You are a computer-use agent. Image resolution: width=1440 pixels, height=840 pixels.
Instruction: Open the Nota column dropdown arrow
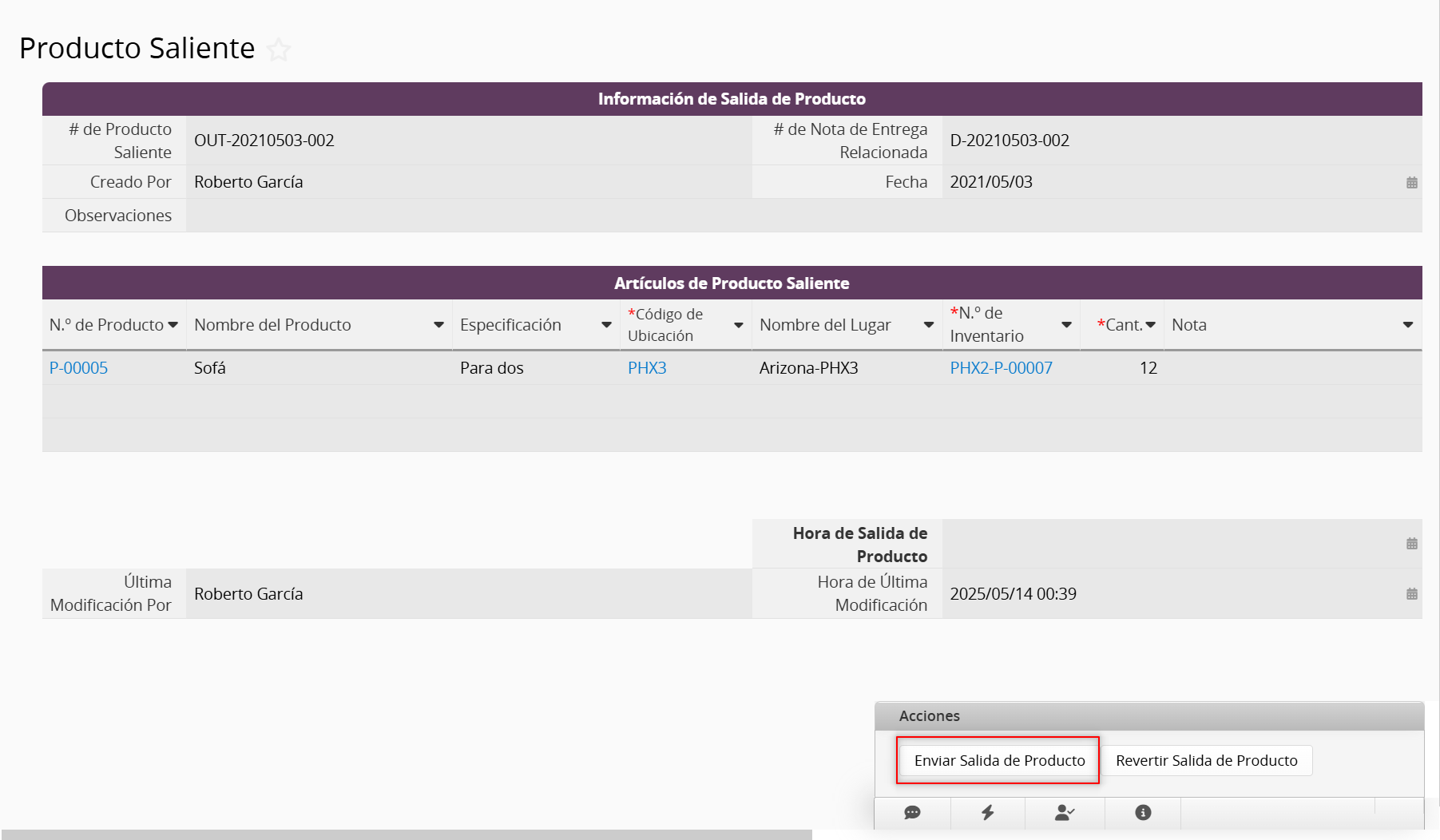(1407, 325)
